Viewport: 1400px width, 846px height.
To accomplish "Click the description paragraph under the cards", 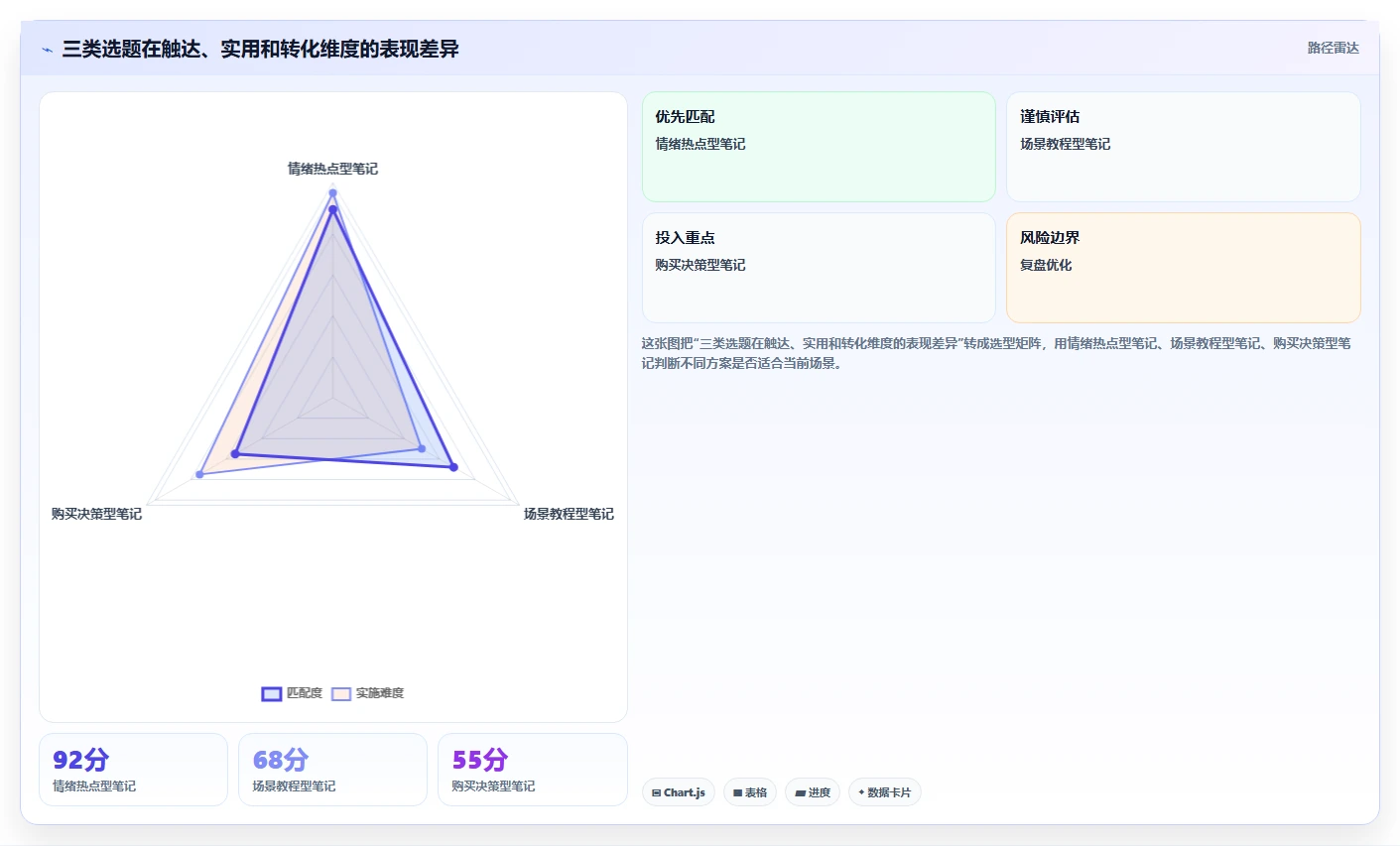I will (x=996, y=353).
